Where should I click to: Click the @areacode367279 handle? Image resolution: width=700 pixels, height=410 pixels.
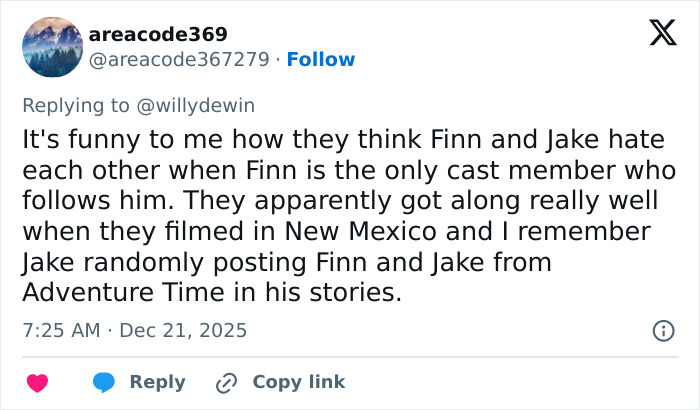(180, 60)
